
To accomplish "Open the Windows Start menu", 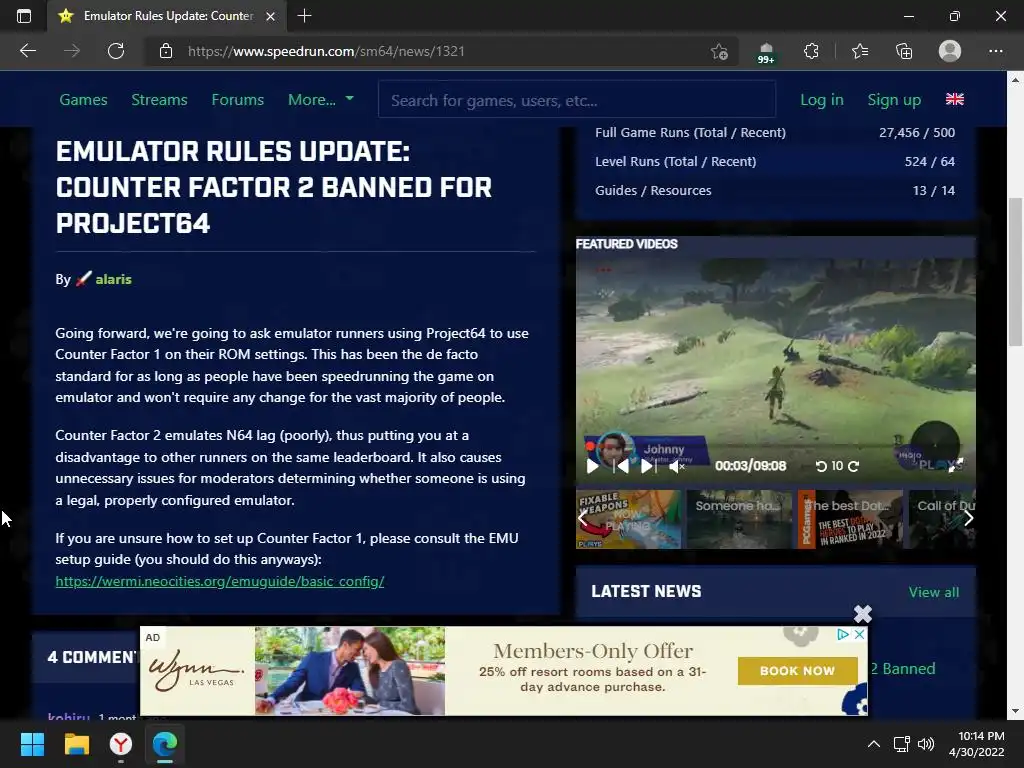I will click(x=32, y=744).
